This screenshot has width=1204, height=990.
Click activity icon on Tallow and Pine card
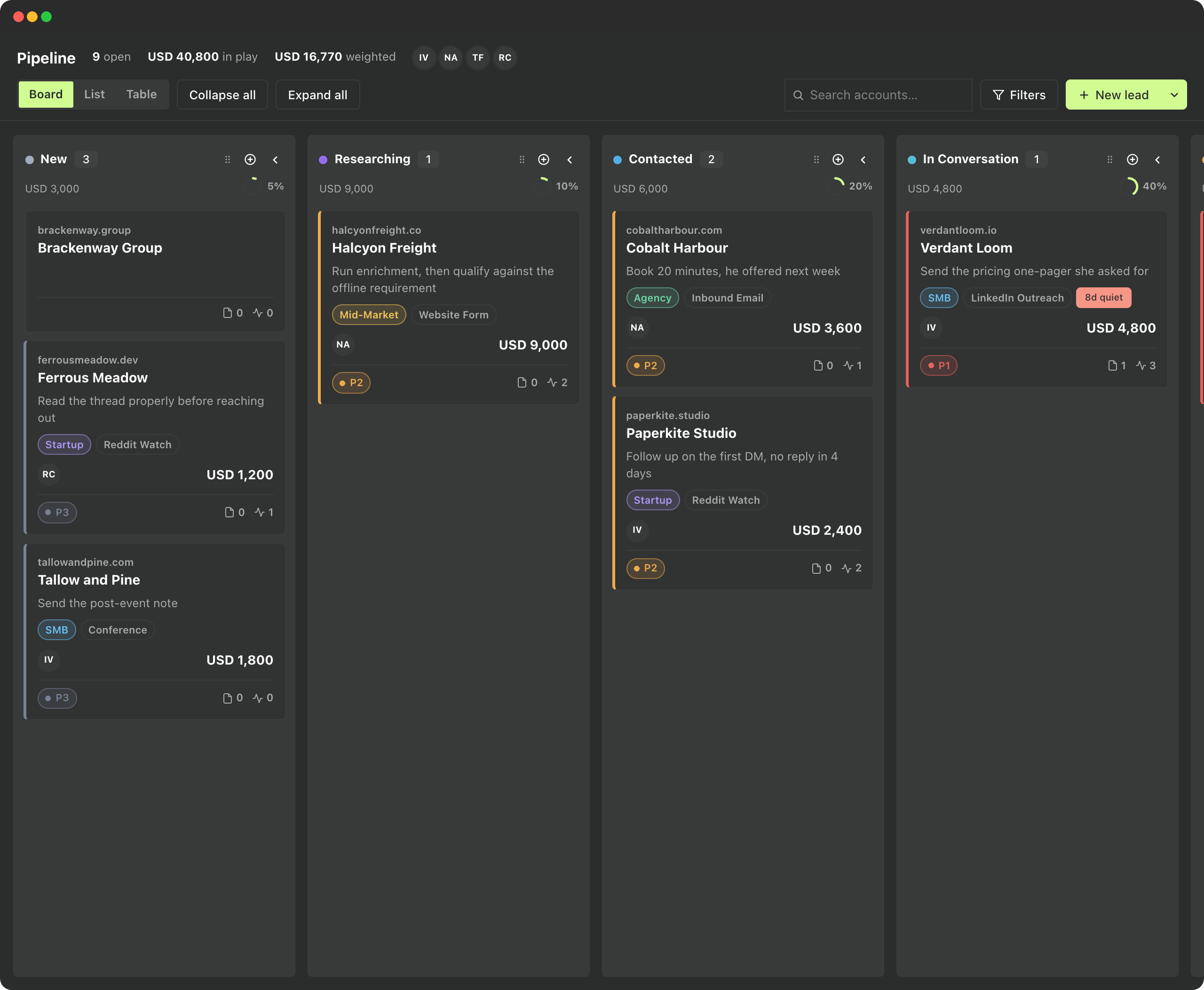pos(258,698)
